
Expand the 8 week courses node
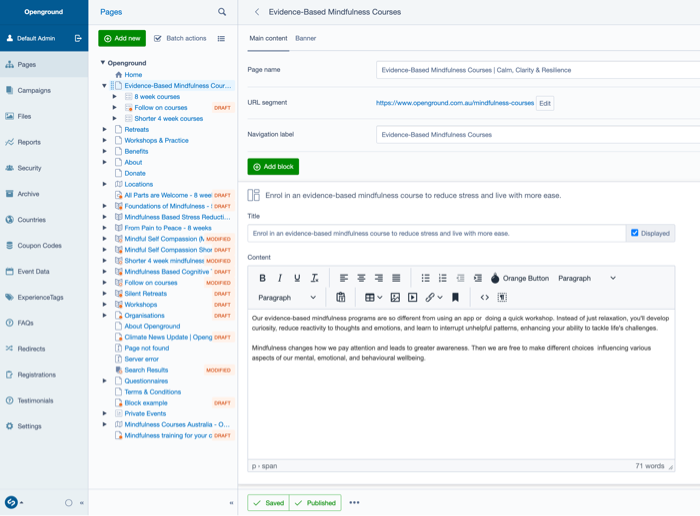[115, 96]
